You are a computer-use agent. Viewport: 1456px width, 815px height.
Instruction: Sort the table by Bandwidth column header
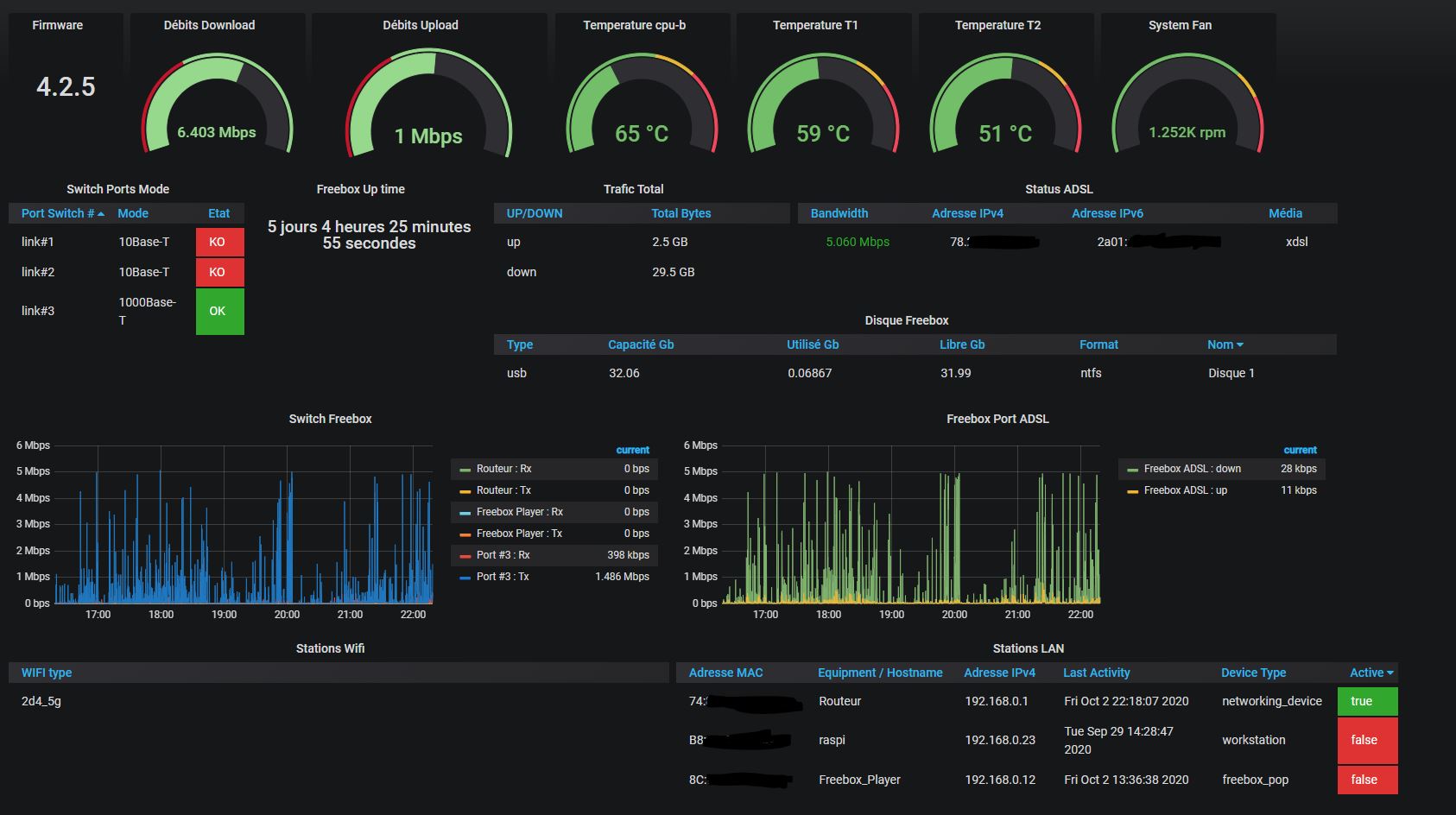tap(839, 213)
